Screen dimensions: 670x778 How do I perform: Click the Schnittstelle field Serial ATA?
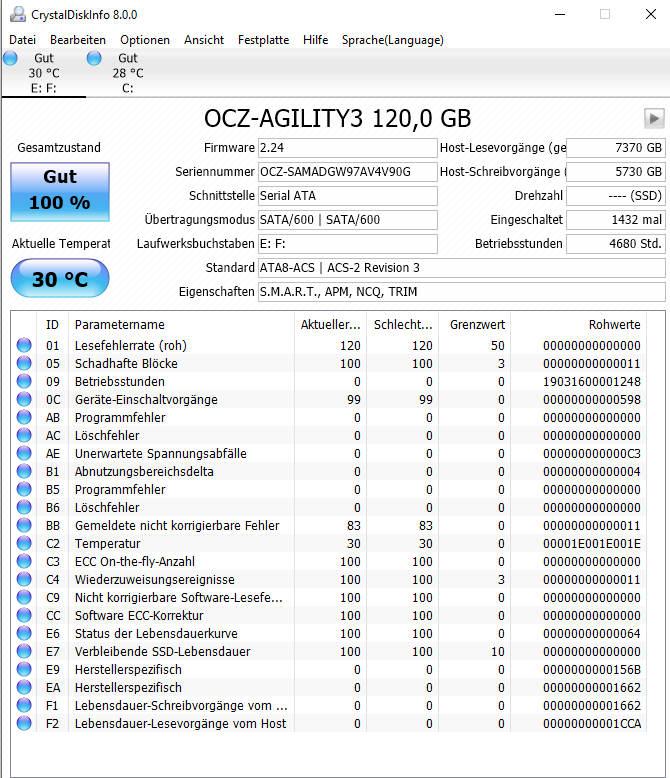point(347,196)
